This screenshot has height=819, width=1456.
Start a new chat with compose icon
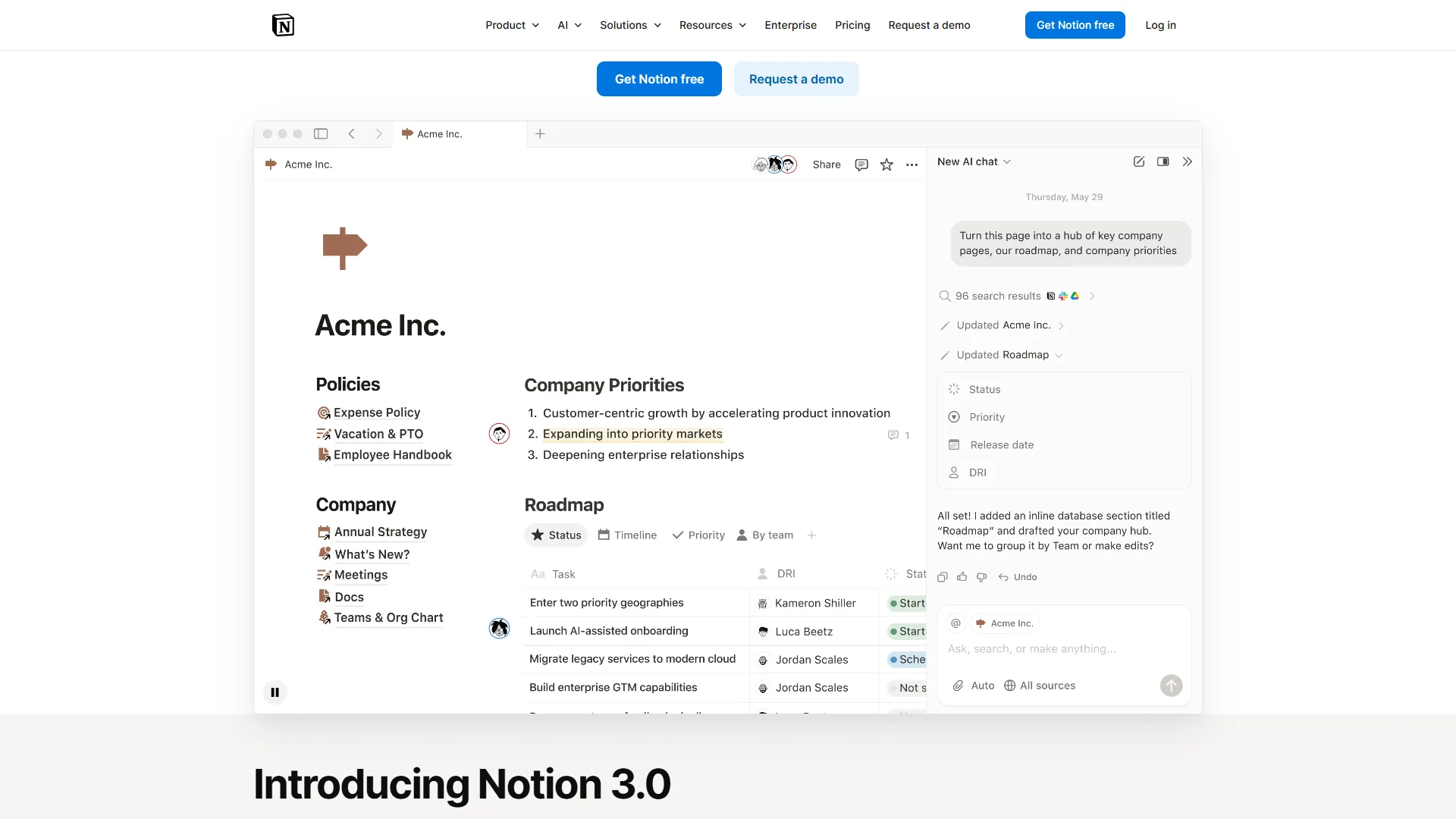click(1139, 162)
